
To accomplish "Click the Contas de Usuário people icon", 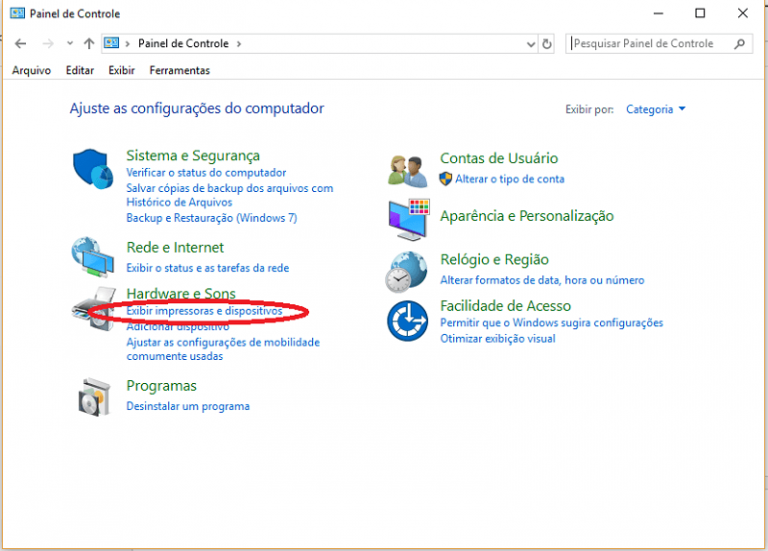I will click(x=407, y=169).
